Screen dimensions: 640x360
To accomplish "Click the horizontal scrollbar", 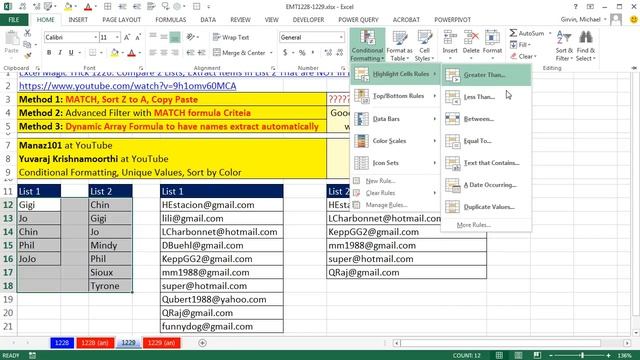I will (501, 343).
